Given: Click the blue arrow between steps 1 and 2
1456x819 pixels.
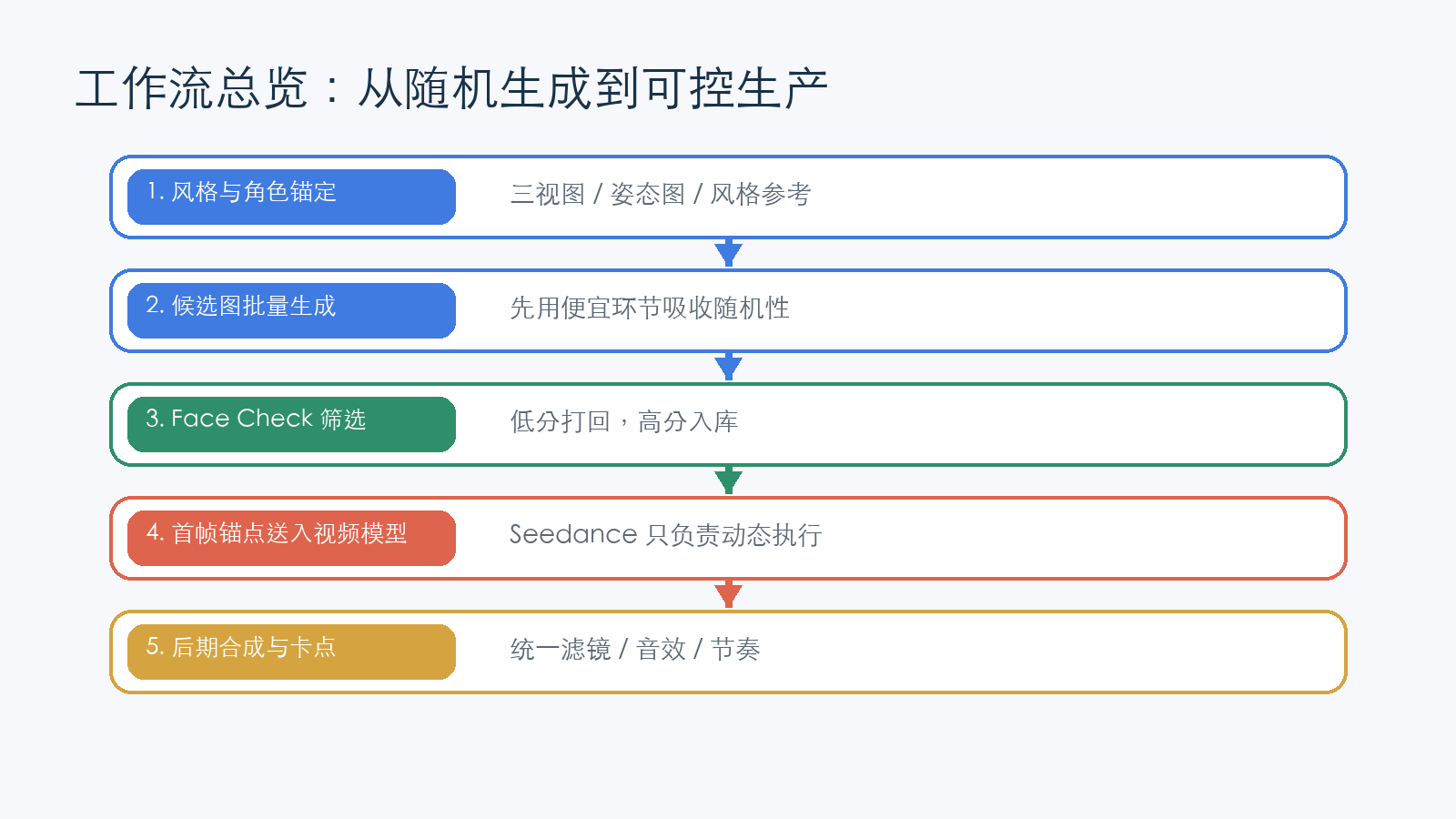Looking at the screenshot, I should (728, 253).
